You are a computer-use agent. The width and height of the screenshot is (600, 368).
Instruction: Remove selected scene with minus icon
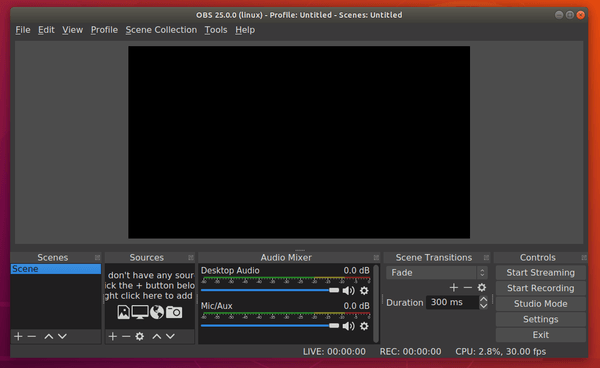[32, 336]
